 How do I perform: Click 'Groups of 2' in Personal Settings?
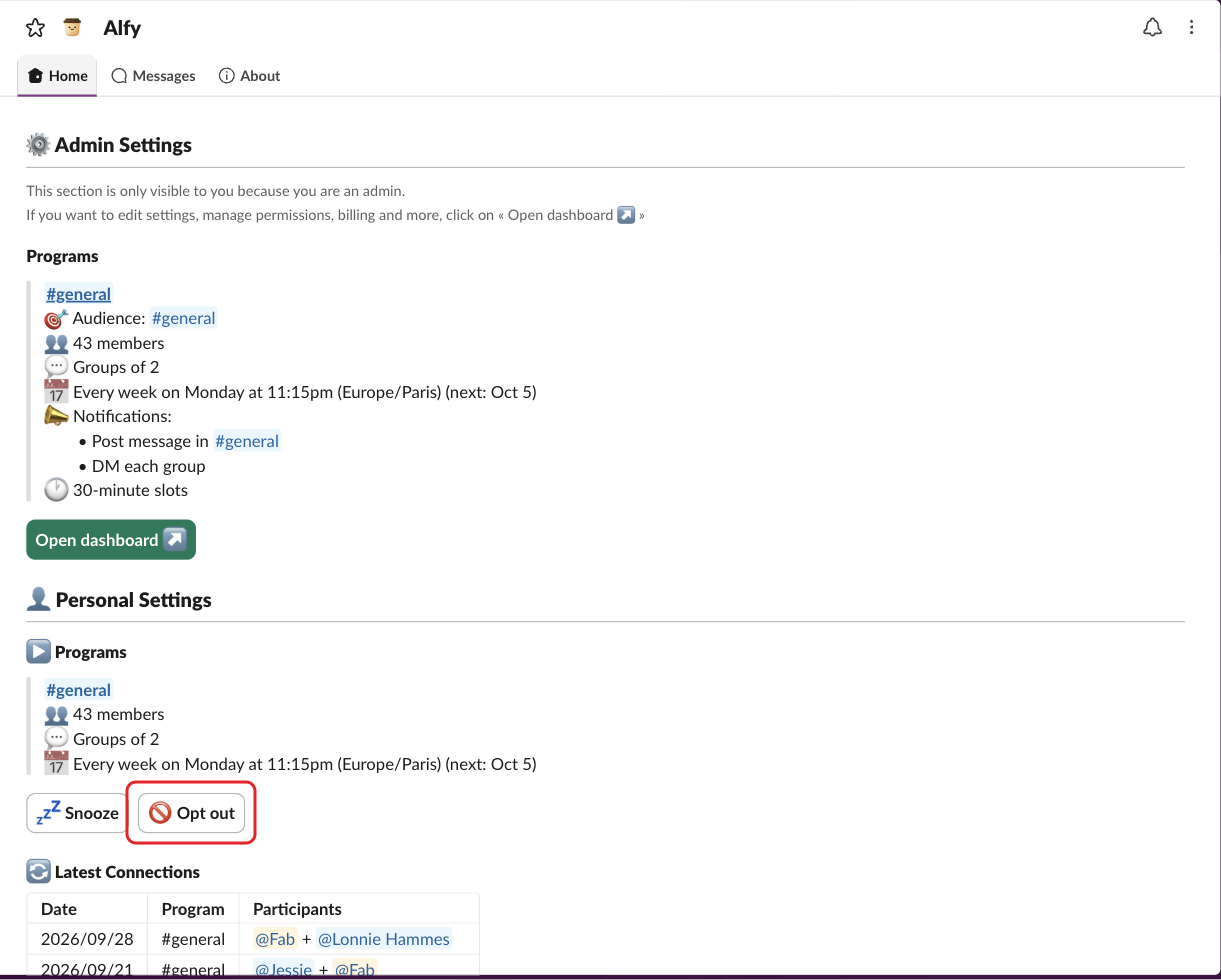(x=116, y=739)
